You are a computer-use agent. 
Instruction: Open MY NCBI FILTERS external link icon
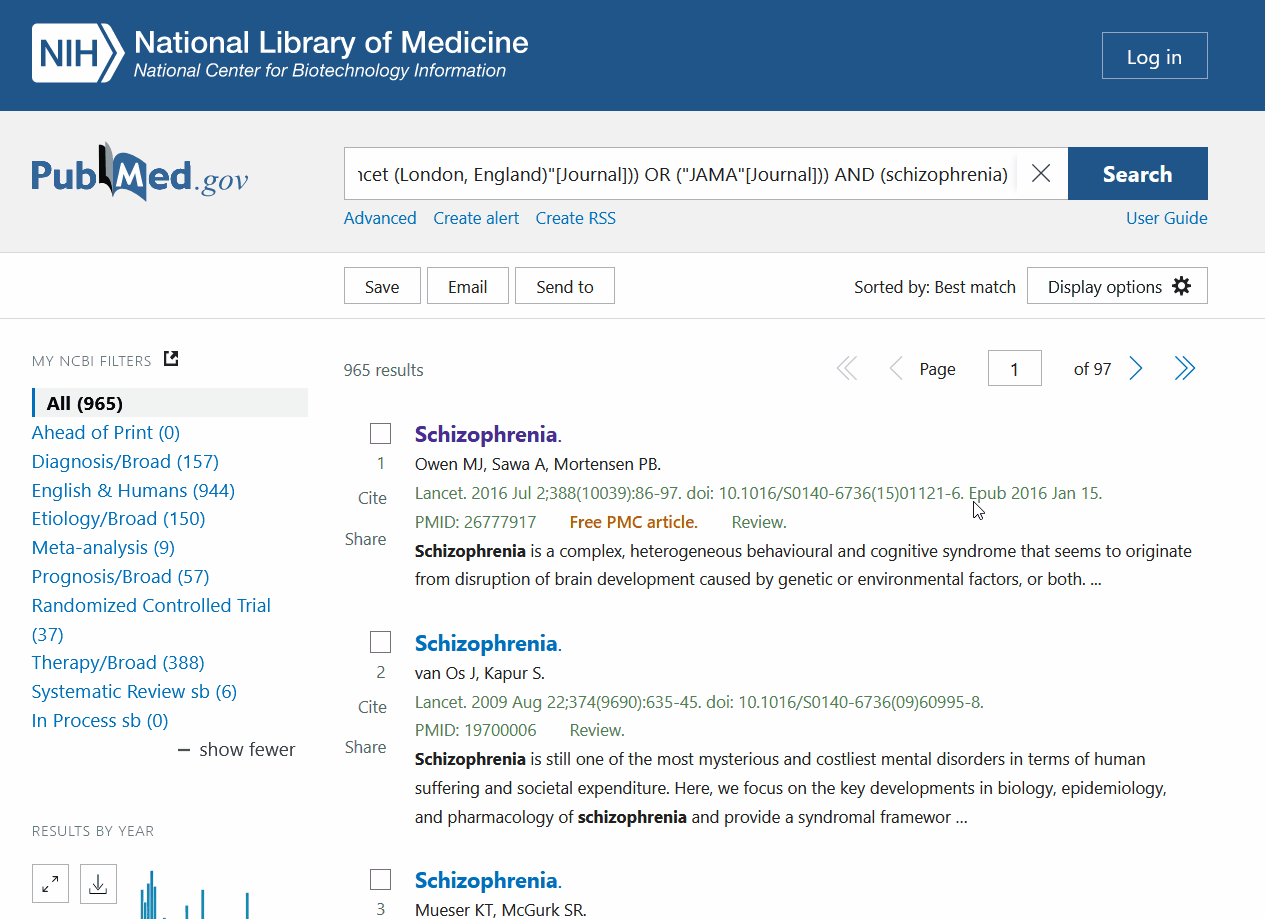[170, 358]
